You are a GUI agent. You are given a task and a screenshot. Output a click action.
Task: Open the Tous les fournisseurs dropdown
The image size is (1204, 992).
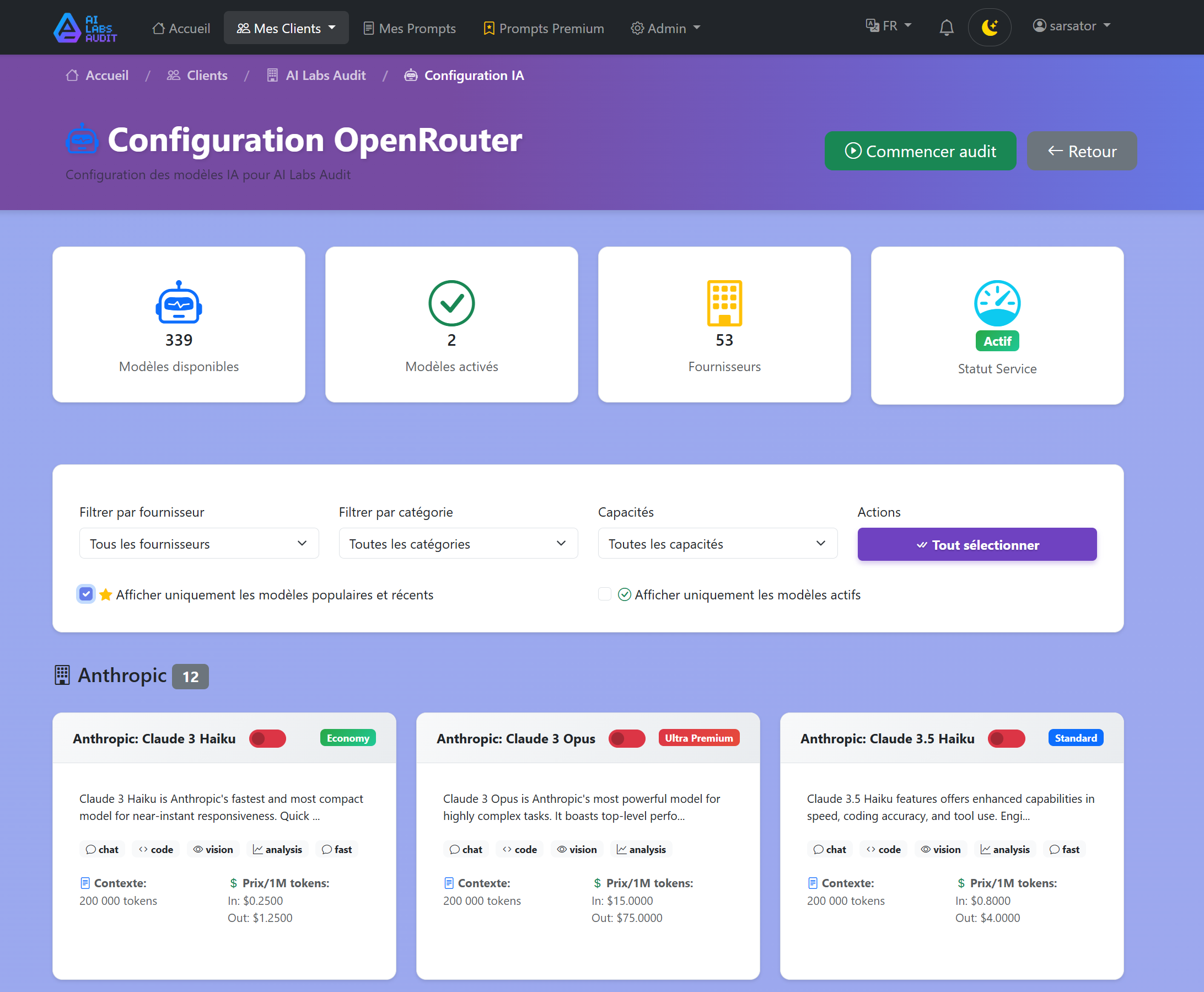198,544
